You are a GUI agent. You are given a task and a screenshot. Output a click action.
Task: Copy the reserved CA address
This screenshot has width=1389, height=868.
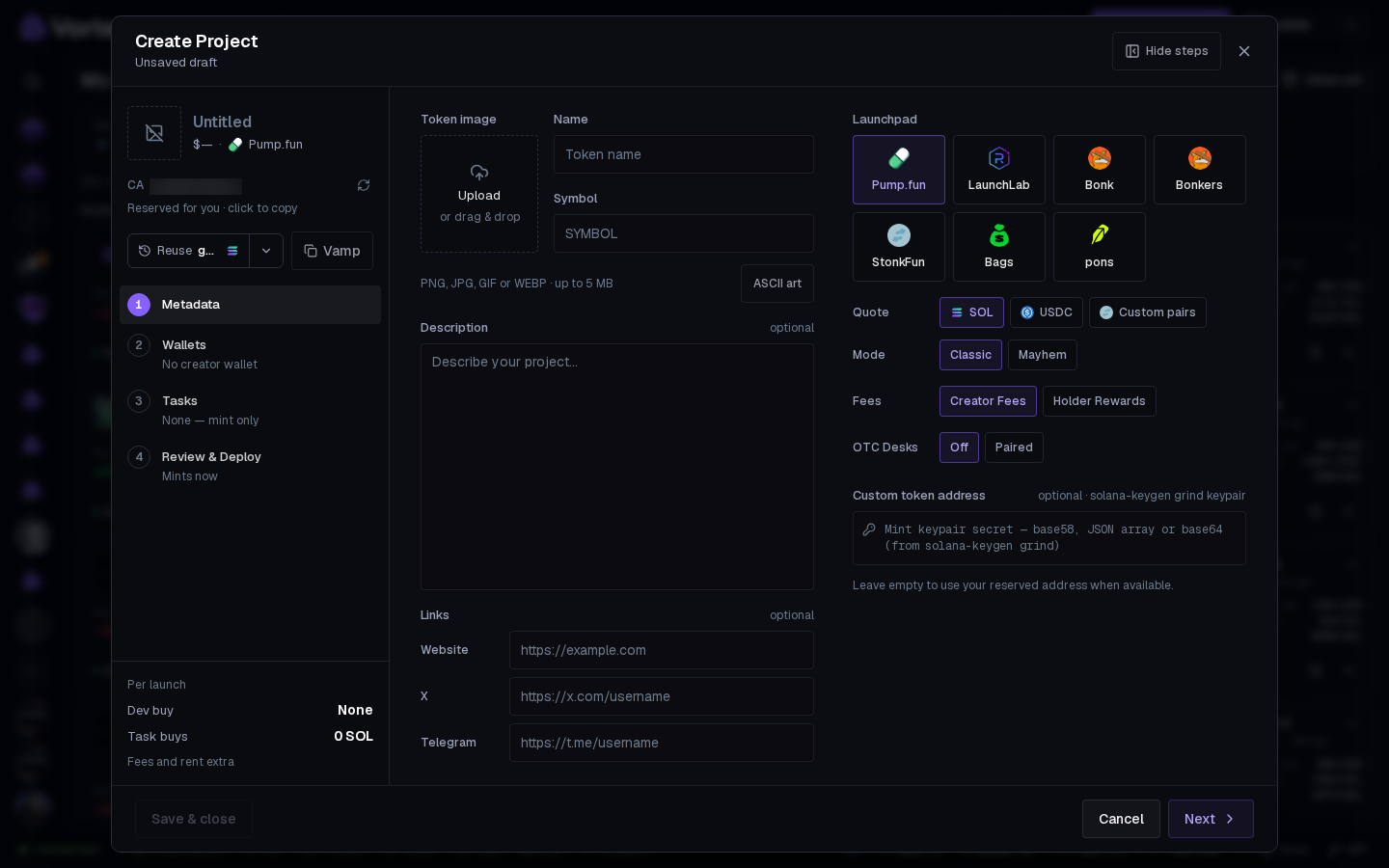(x=196, y=186)
